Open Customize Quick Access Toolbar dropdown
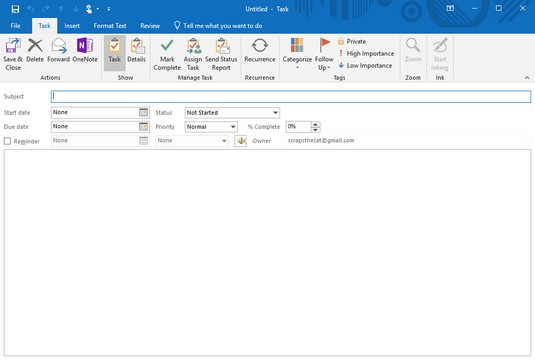535x360 pixels. (x=109, y=9)
